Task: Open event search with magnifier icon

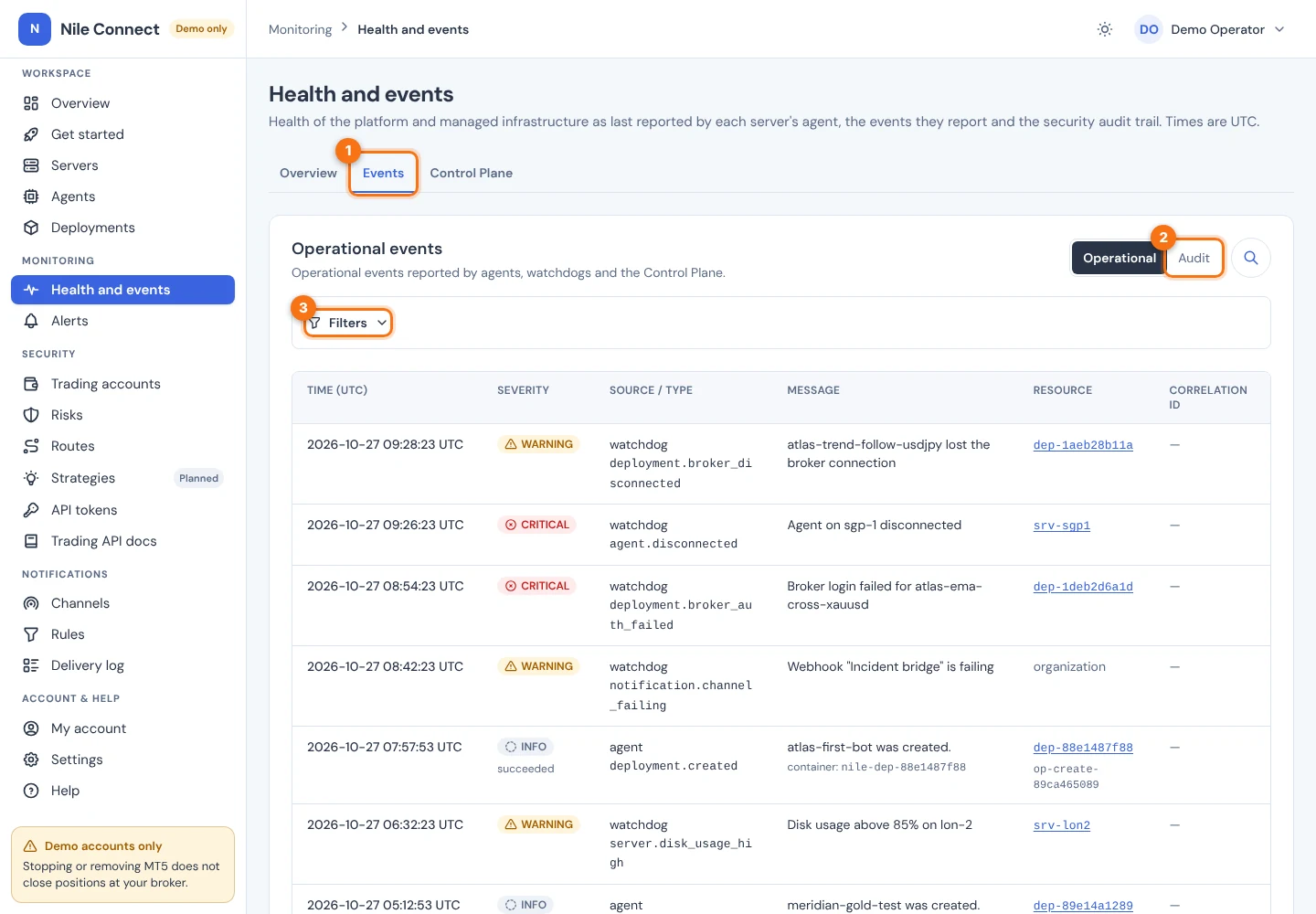Action: [1251, 258]
